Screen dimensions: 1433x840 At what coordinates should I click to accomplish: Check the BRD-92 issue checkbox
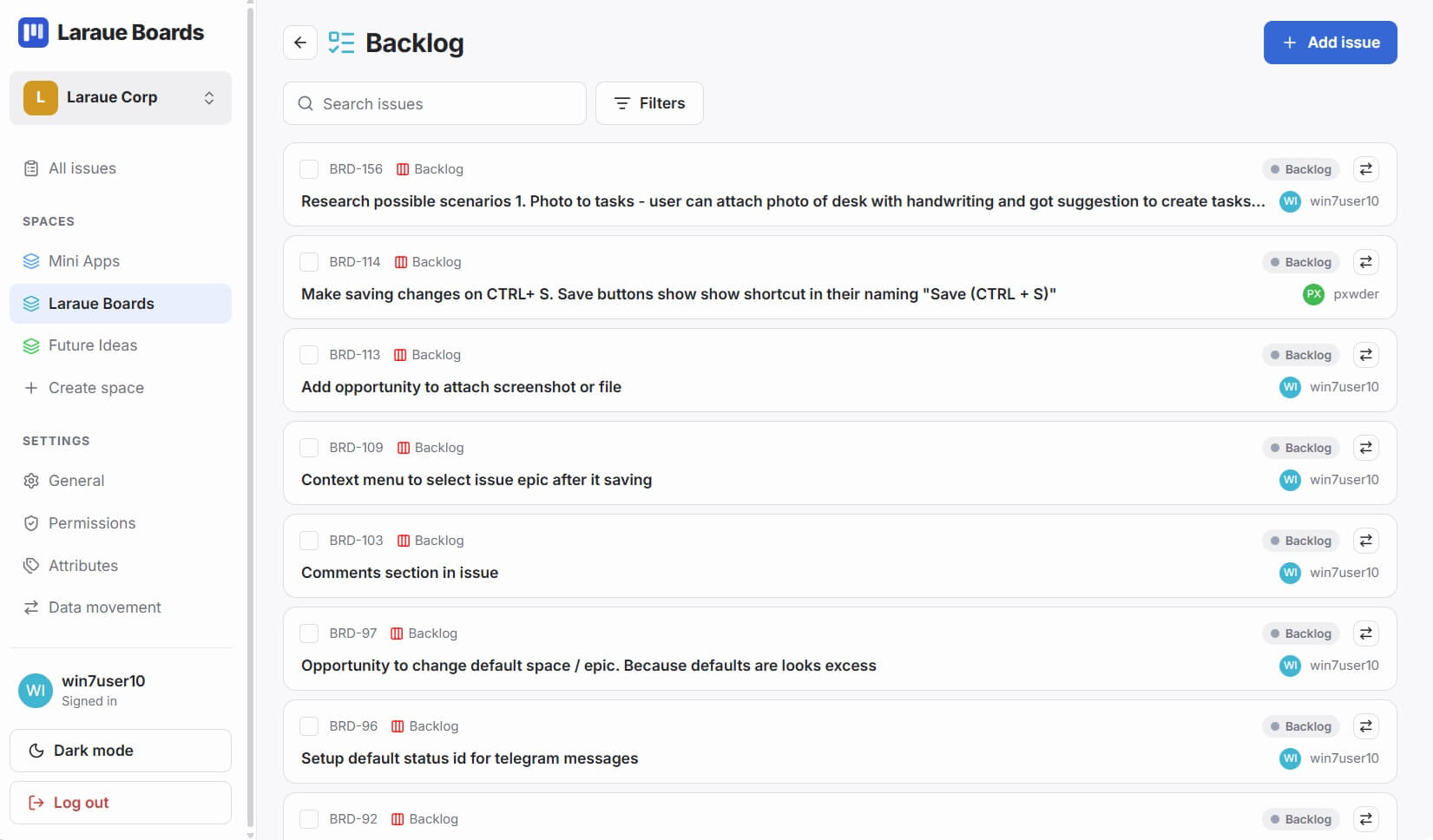click(309, 819)
